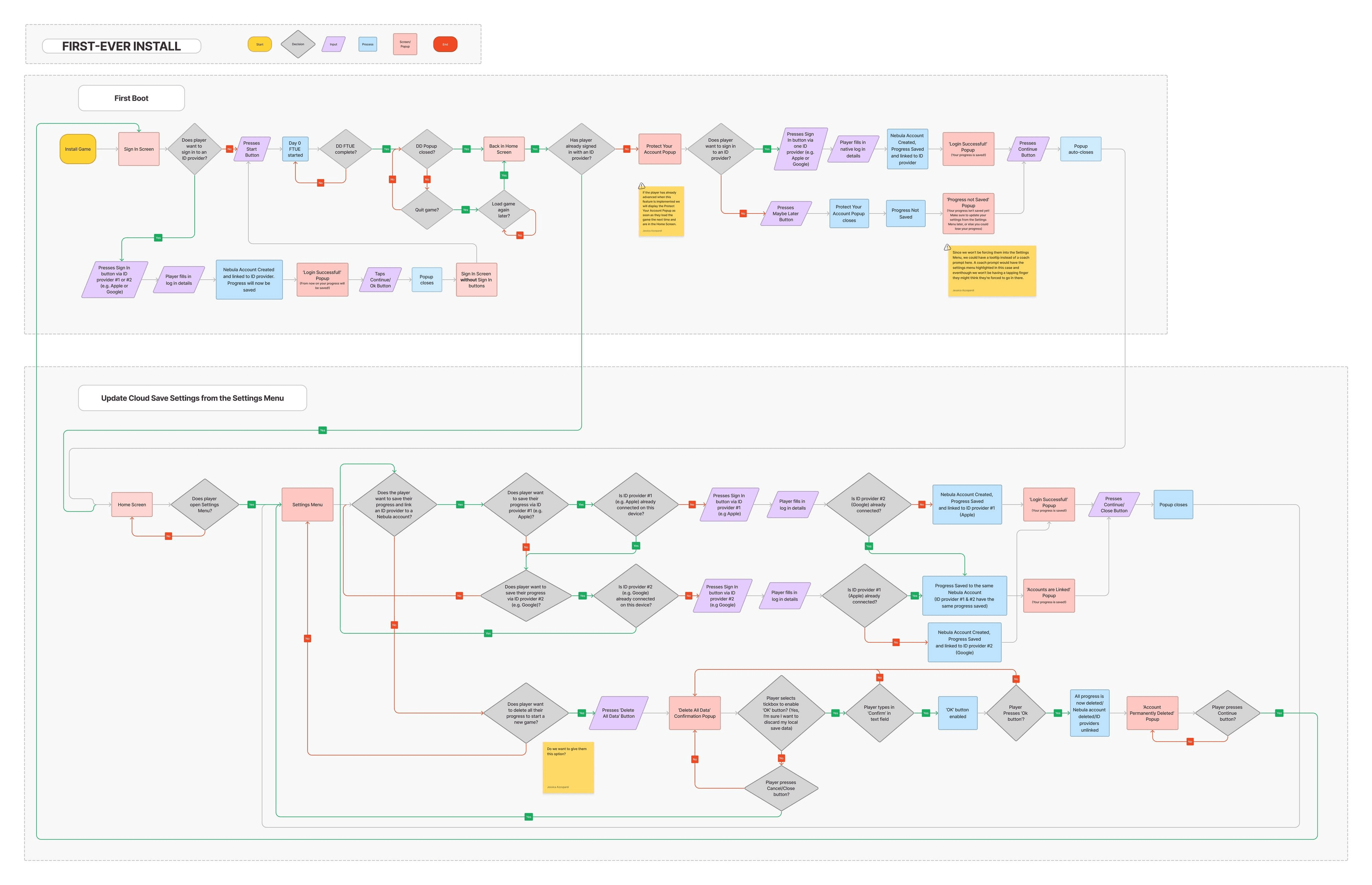This screenshot has width=1372, height=885.
Task: Select Nebula Account linked to provider #2 (Google)
Action: click(x=965, y=643)
